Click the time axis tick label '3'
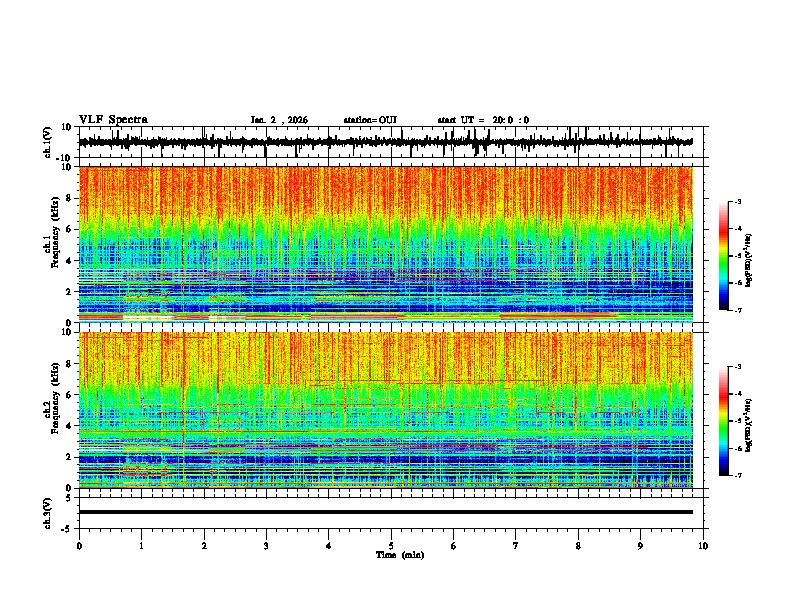792x612 pixels. tap(266, 546)
